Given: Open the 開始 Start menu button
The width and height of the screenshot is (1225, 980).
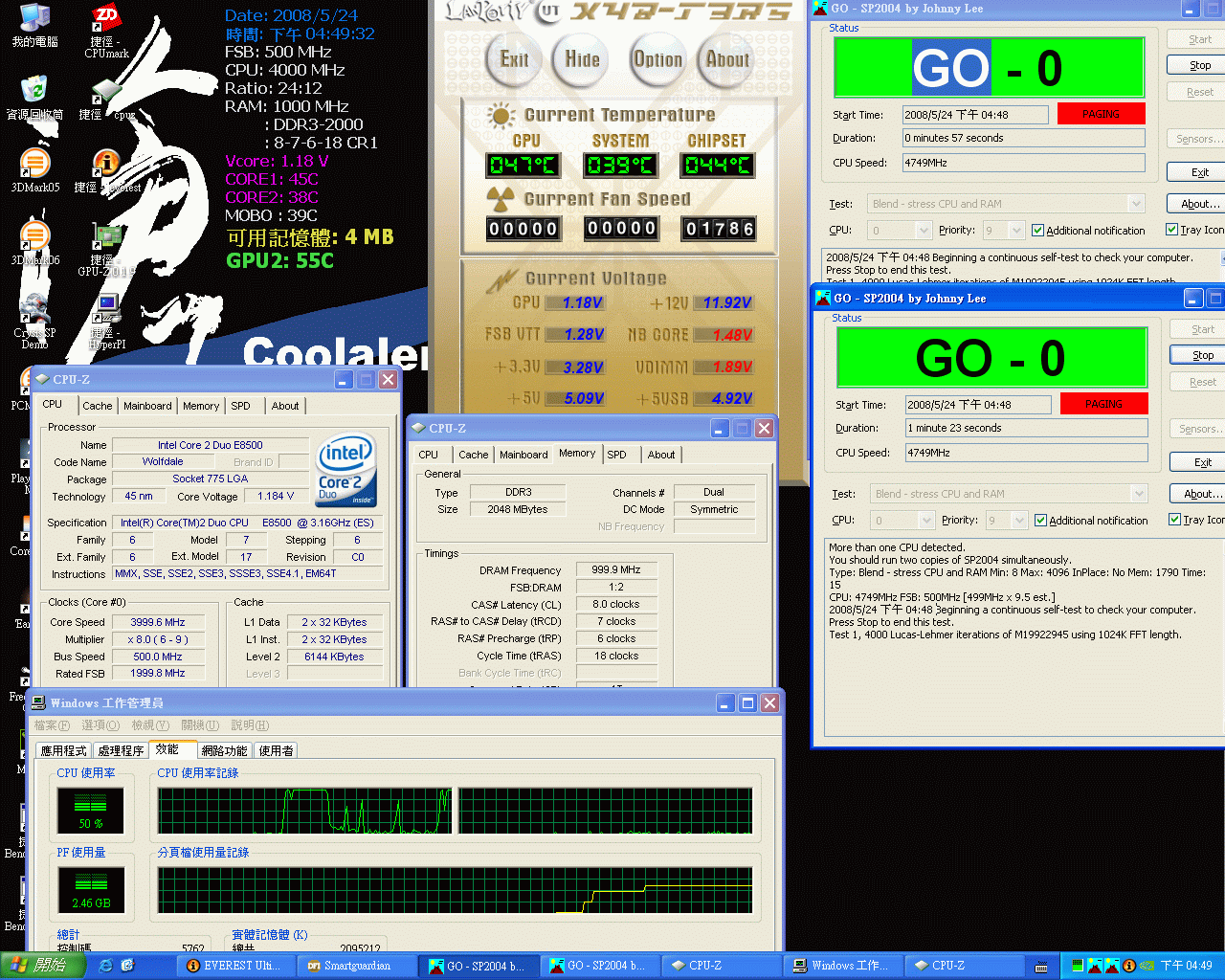Looking at the screenshot, I should 43,966.
